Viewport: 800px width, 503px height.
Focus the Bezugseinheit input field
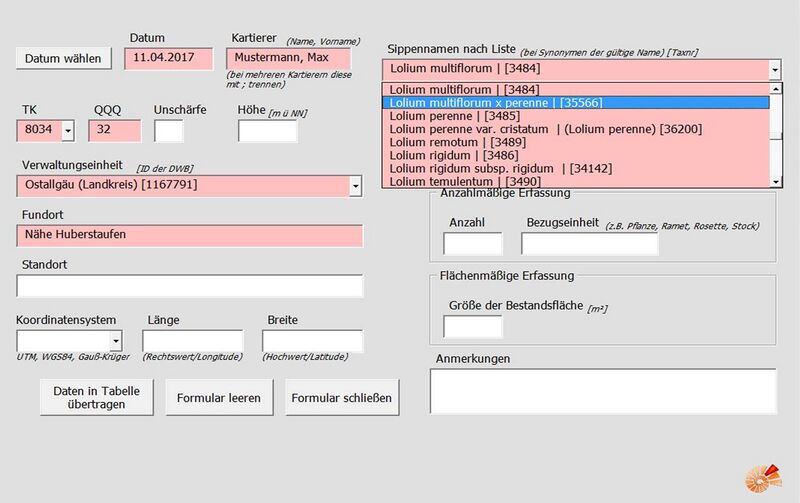590,243
